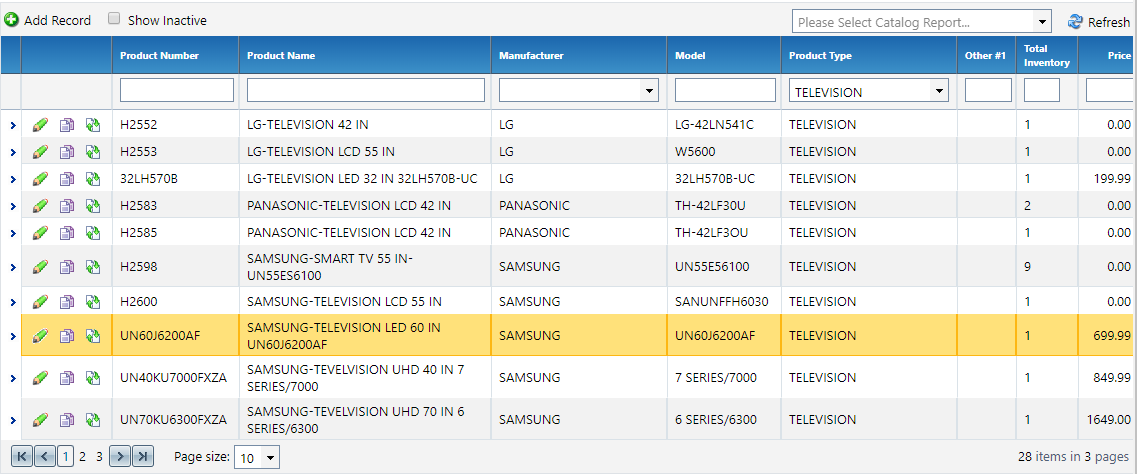Screen dimensions: 1137x474
Task: Go to last page of results
Action: point(144,457)
